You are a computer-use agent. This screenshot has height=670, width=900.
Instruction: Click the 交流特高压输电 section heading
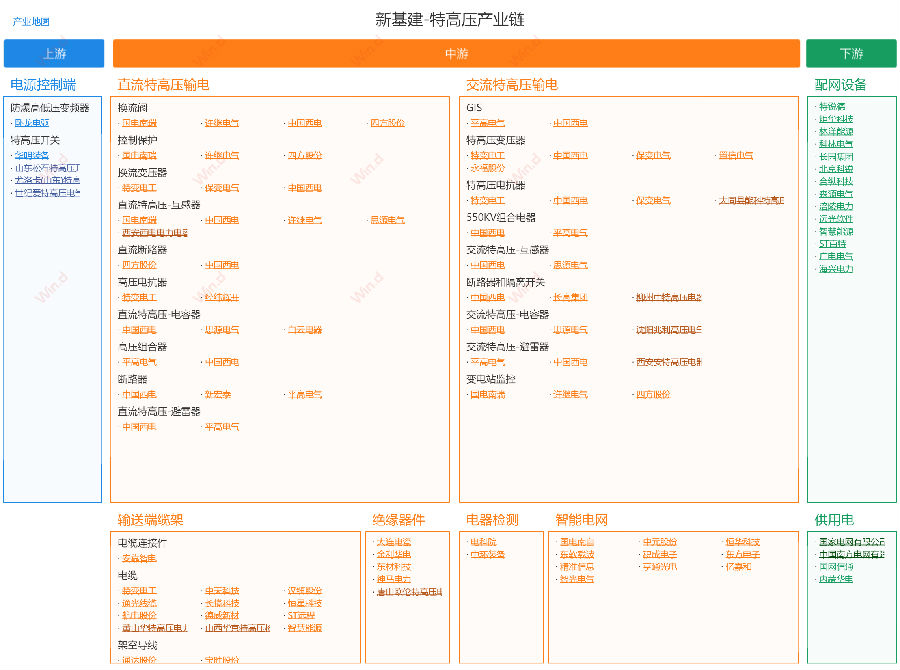tap(511, 85)
